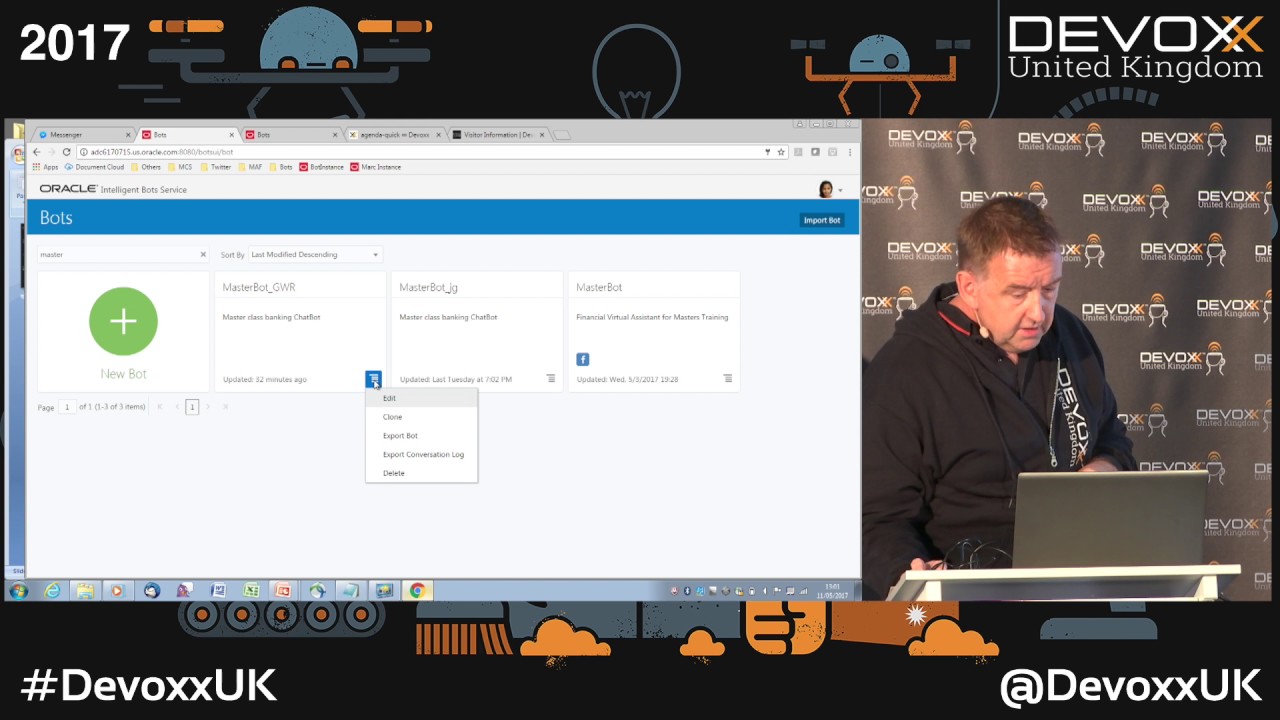The height and width of the screenshot is (720, 1280).
Task: Open Word from the taskbar
Action: tap(218, 591)
